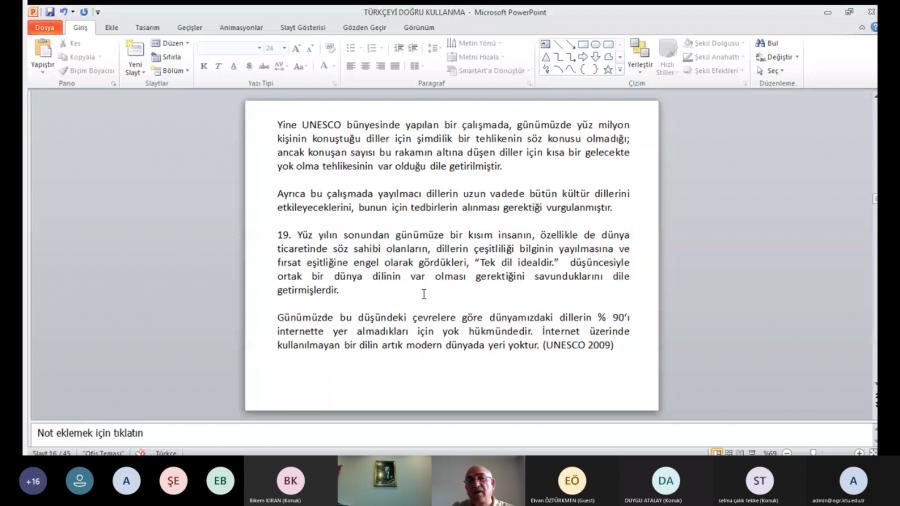Image resolution: width=900 pixels, height=506 pixels.
Task: Click the Save icon in quick access toolbar
Action: tap(49, 12)
